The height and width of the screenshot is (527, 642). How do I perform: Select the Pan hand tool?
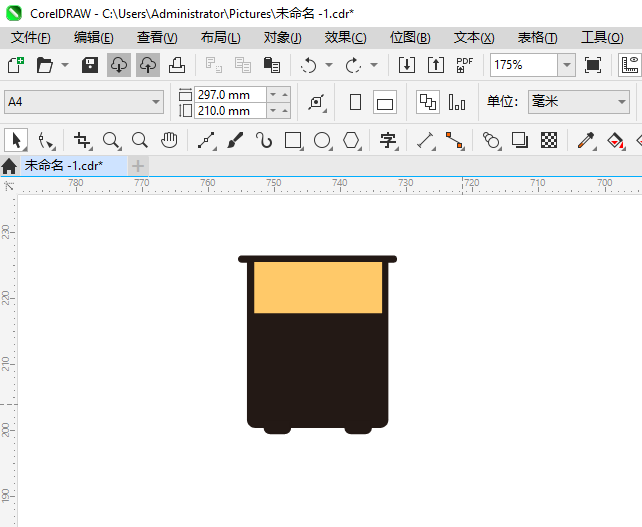click(169, 140)
